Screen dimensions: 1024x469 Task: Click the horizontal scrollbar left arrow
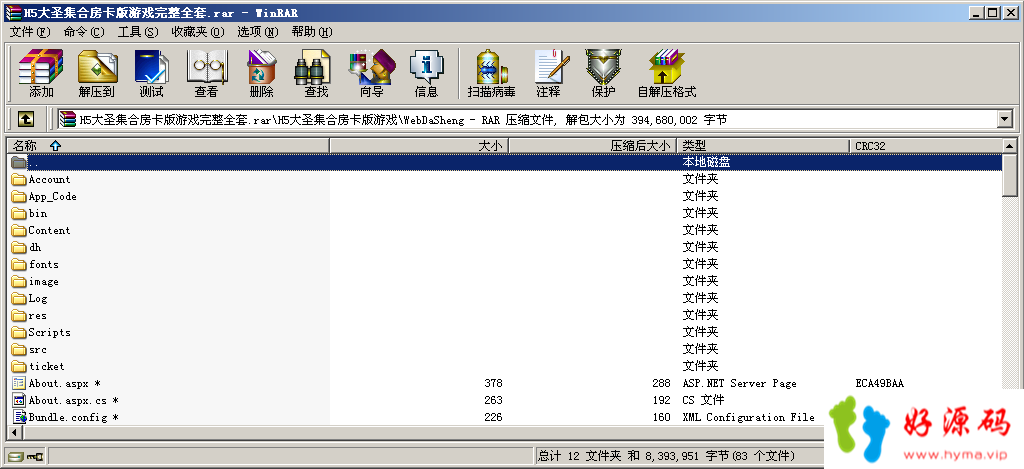click(14, 432)
